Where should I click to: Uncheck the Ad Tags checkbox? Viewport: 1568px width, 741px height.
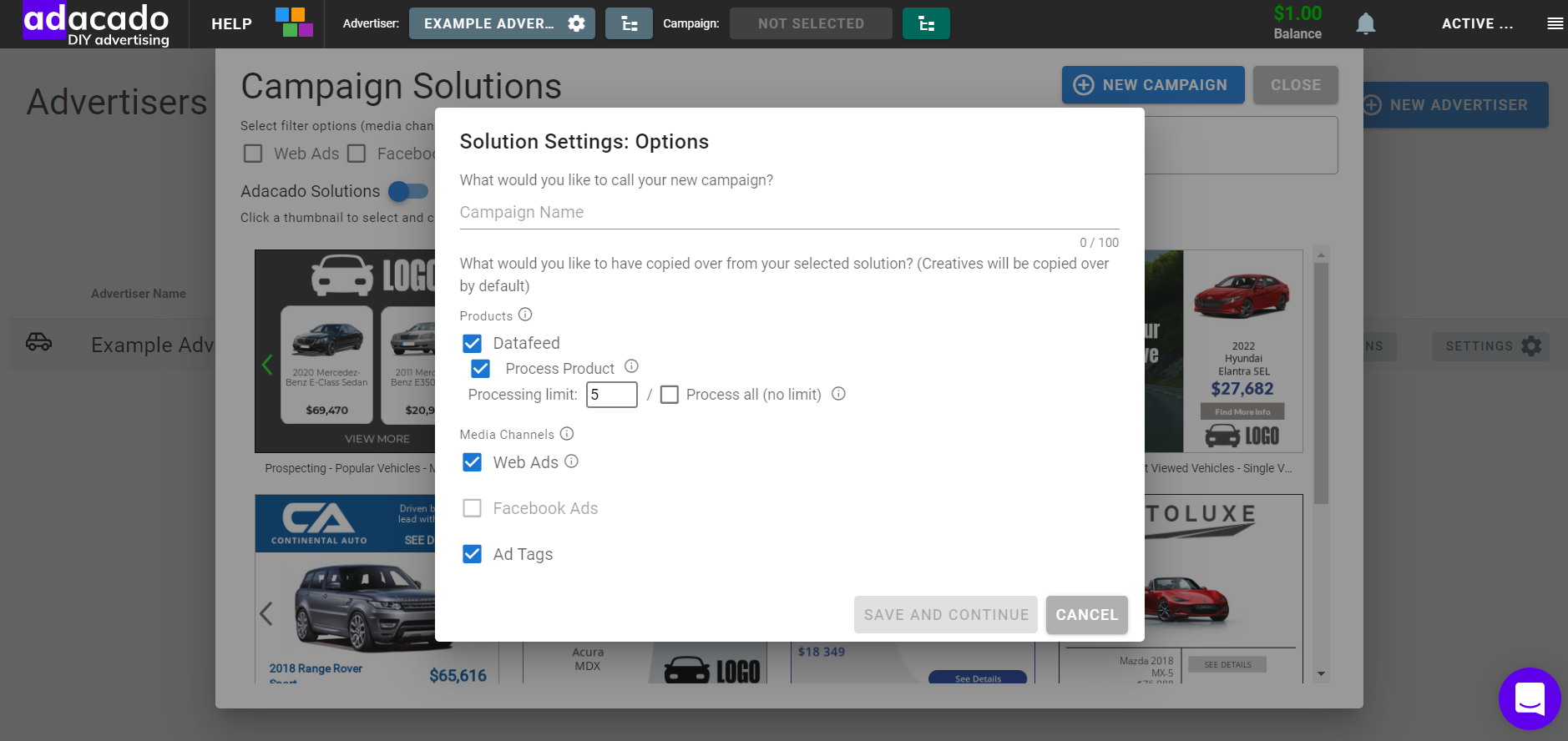coord(473,554)
